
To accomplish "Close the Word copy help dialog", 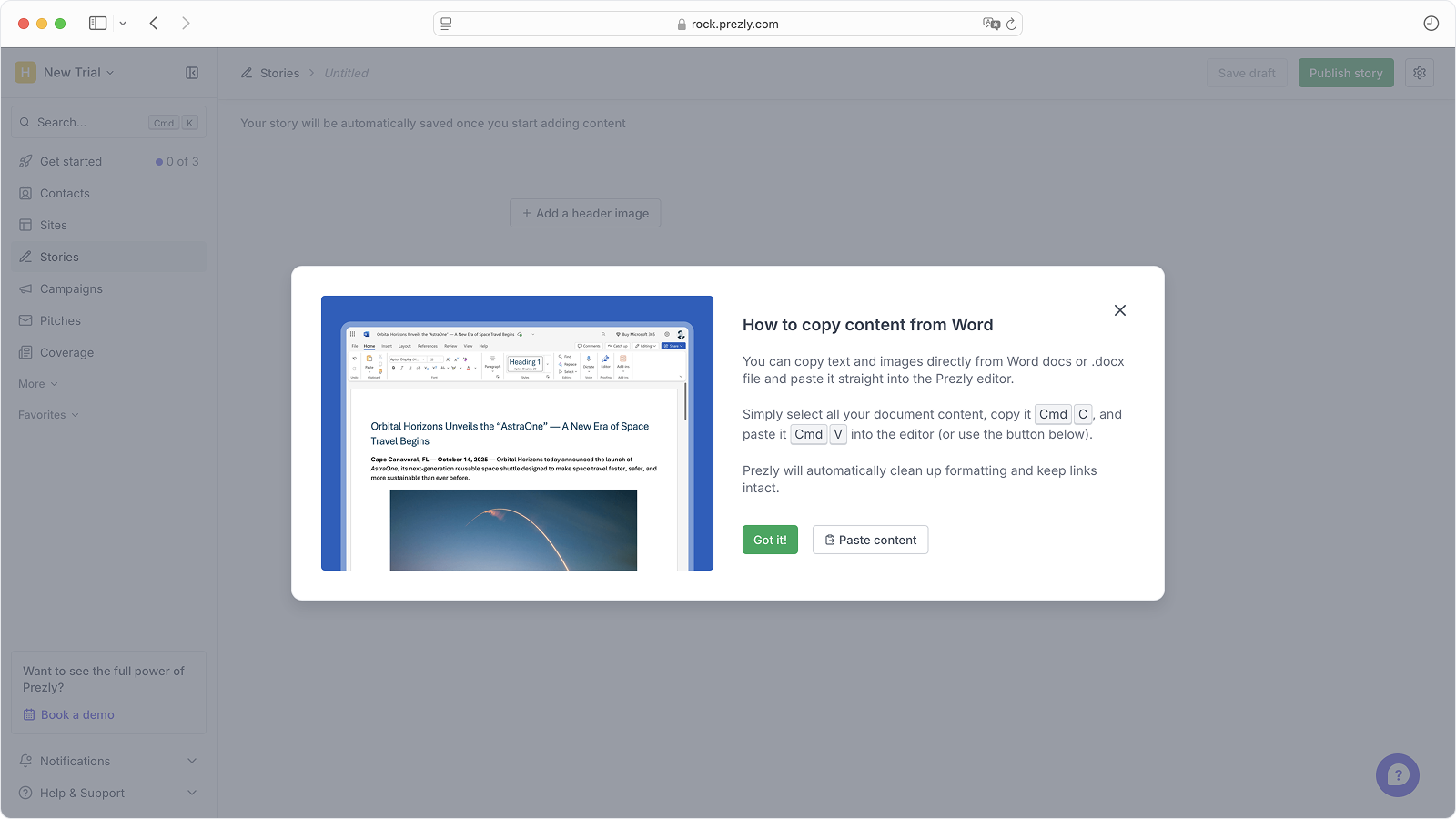I will point(1119,310).
